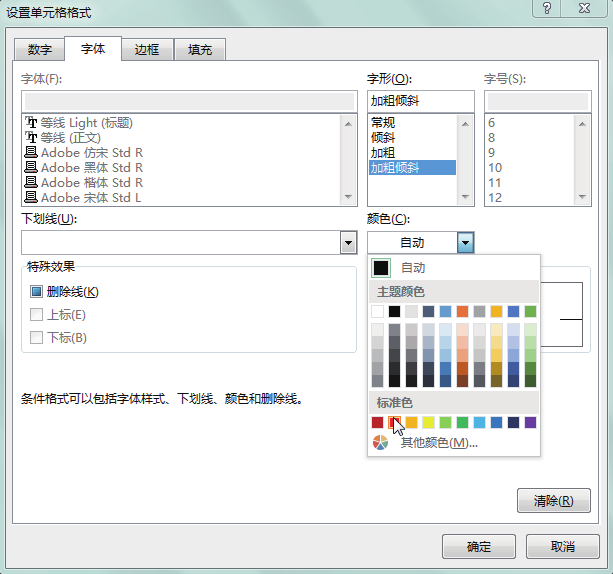
Task: Pick the gold theme color in top row
Action: pyautogui.click(x=496, y=312)
